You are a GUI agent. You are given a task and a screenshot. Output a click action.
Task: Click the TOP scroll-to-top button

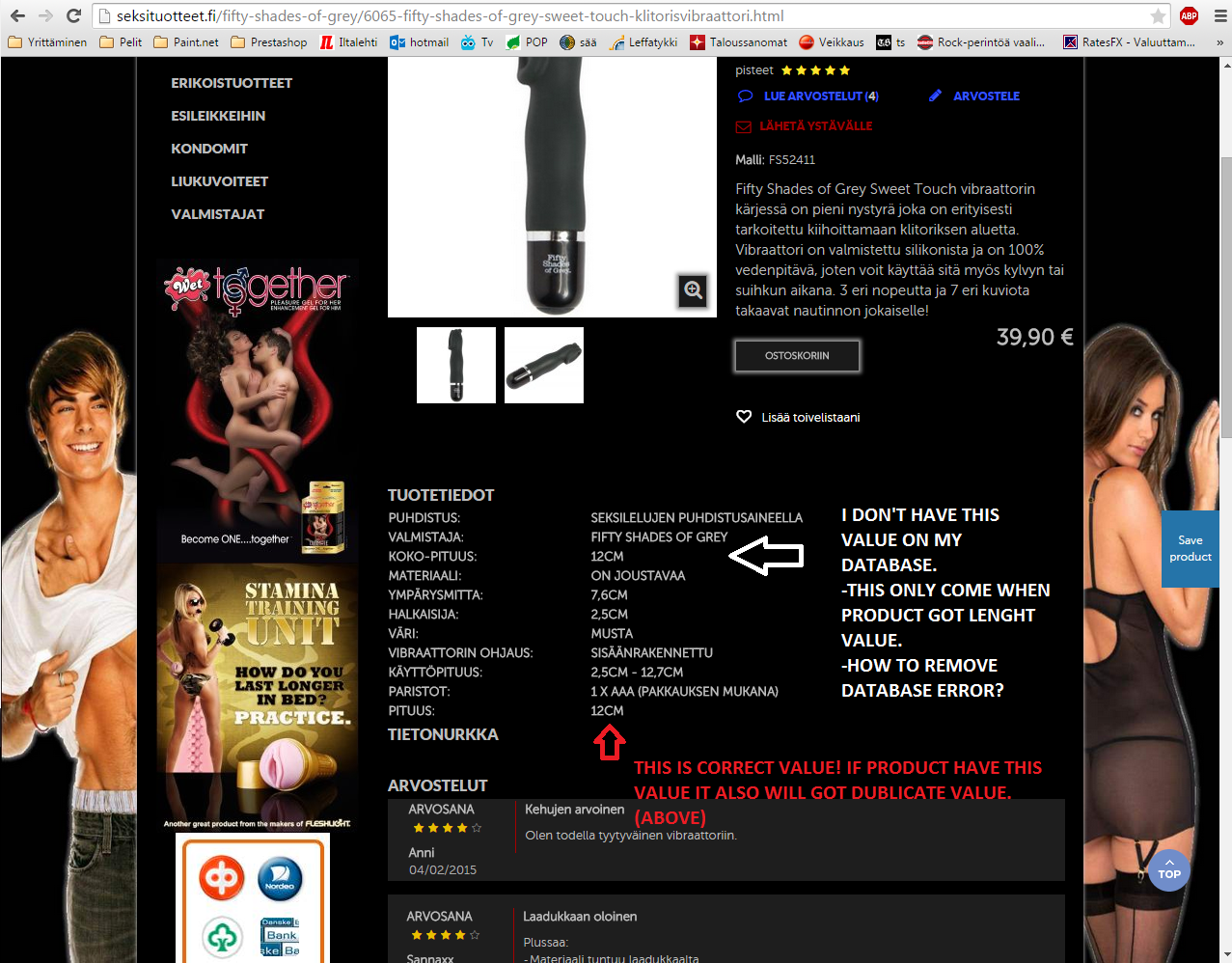point(1169,870)
